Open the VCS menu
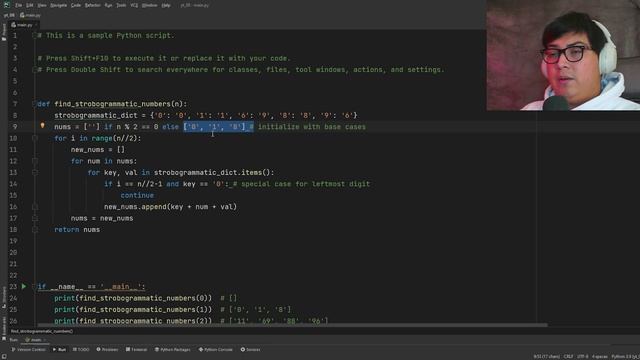Screen dimensions: 640x360 click(x=134, y=5)
